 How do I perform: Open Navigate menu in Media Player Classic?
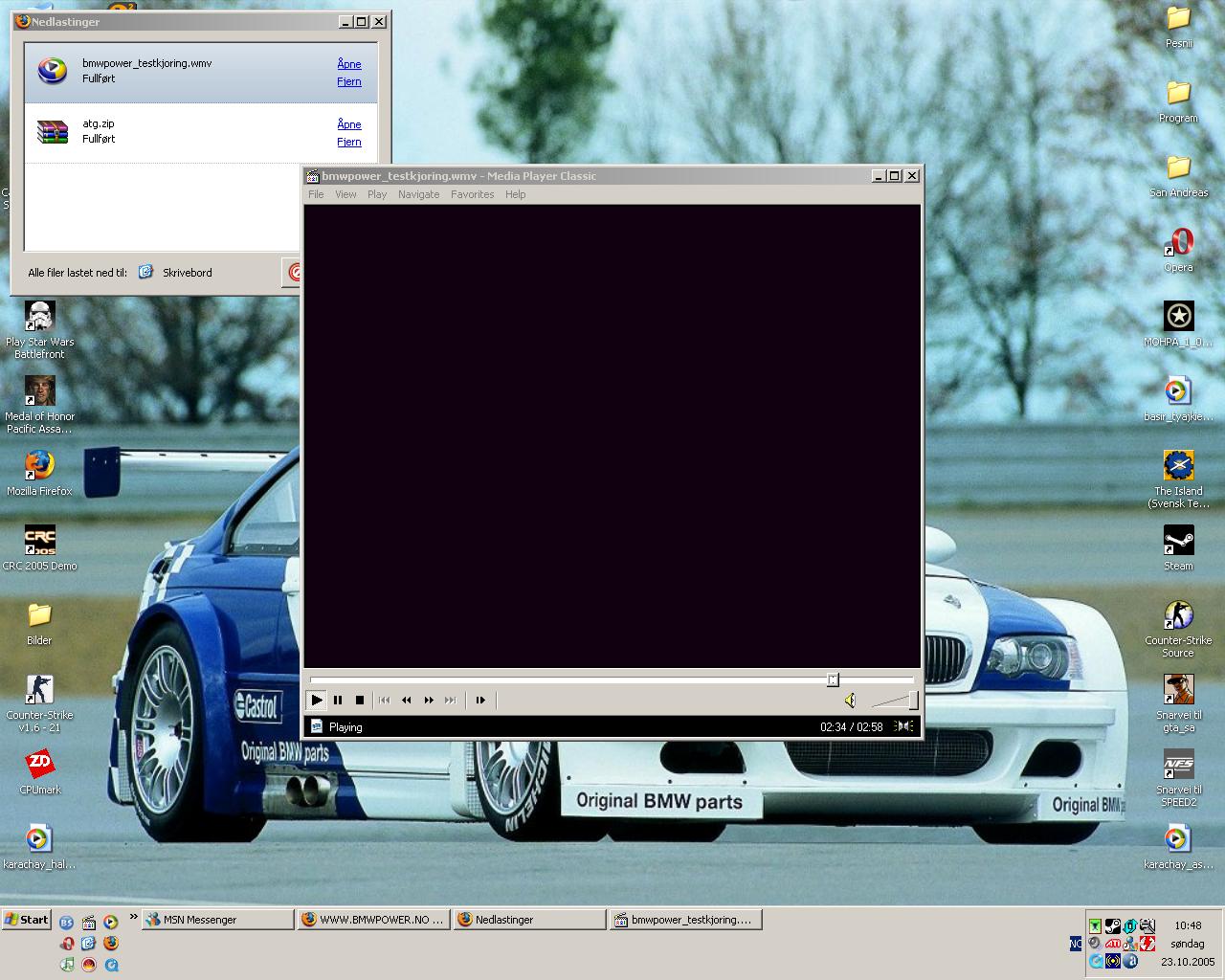coord(419,194)
